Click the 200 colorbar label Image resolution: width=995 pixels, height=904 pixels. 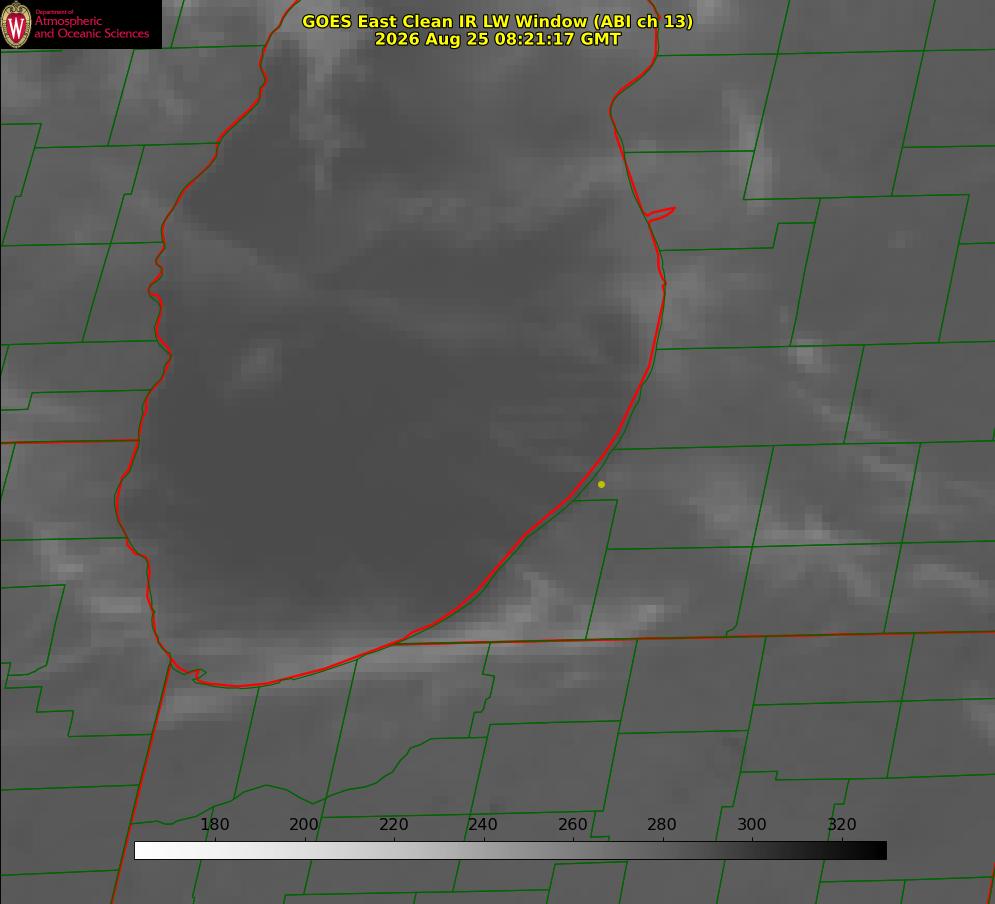pyautogui.click(x=304, y=824)
